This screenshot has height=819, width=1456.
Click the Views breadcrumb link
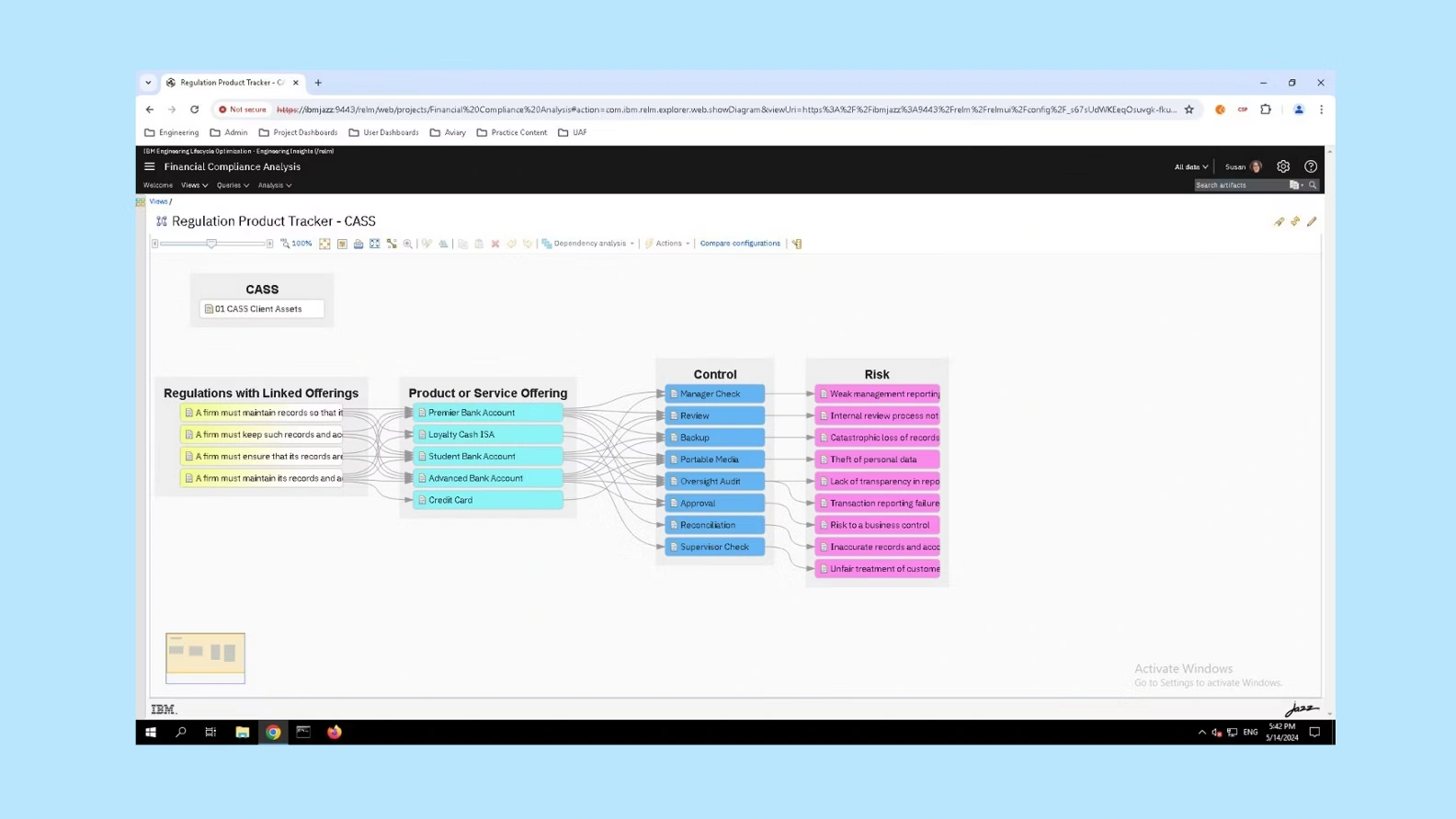159,201
